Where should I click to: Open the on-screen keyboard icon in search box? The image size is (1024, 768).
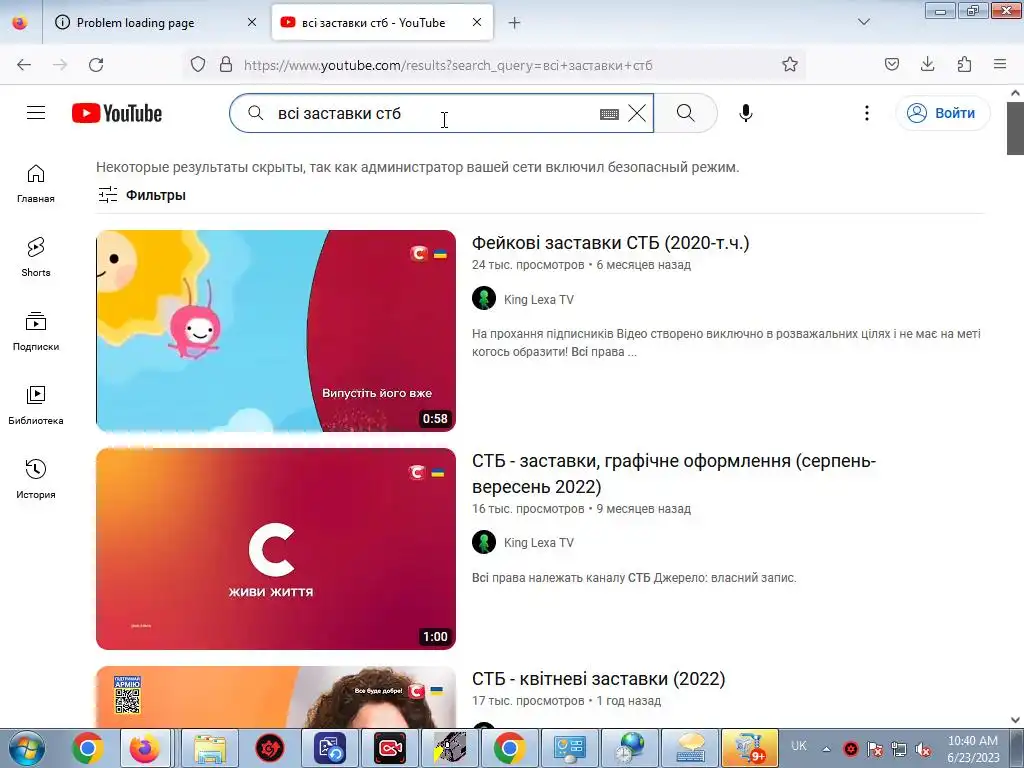[609, 114]
